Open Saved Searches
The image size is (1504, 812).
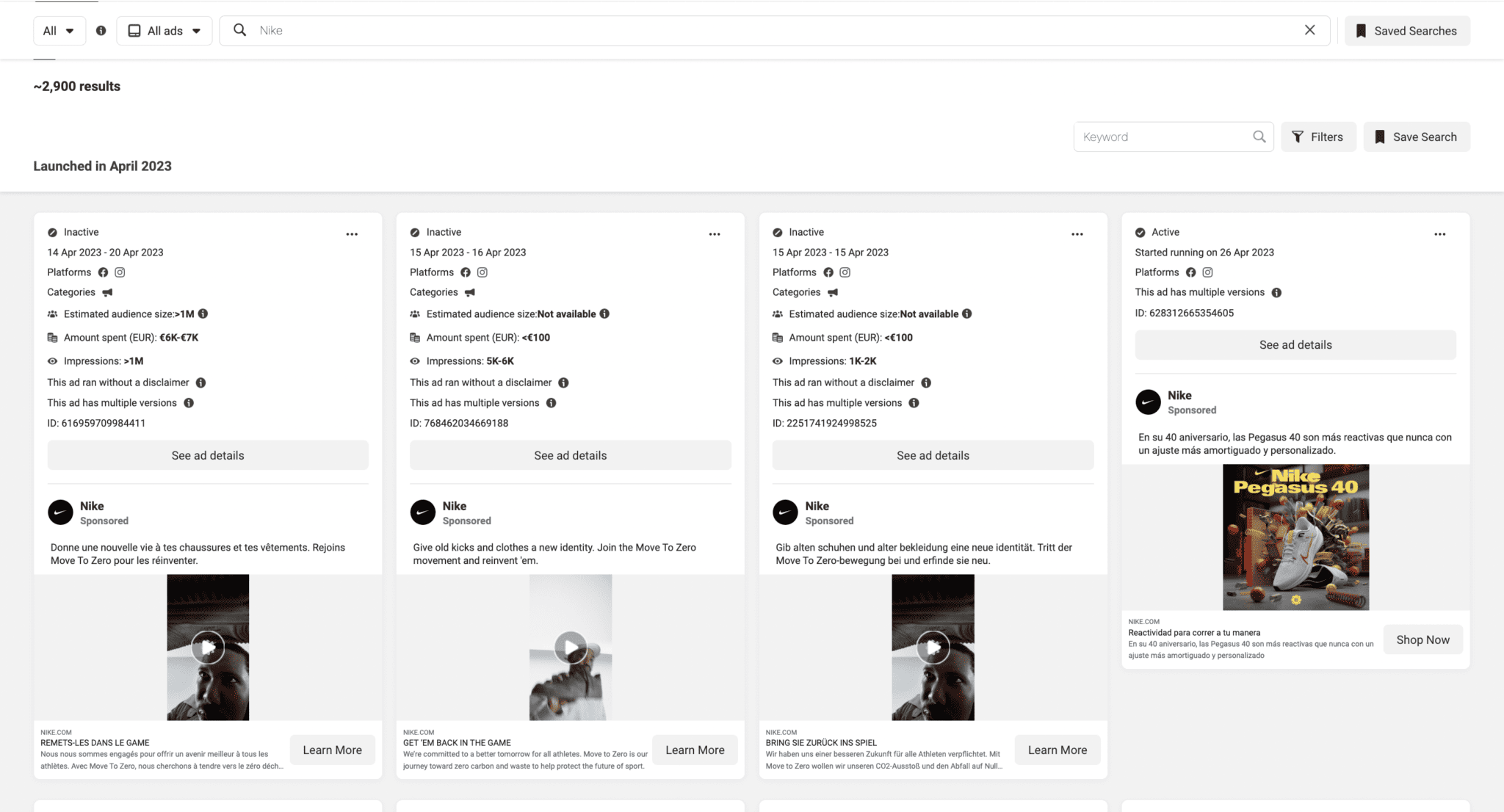[x=1407, y=31]
